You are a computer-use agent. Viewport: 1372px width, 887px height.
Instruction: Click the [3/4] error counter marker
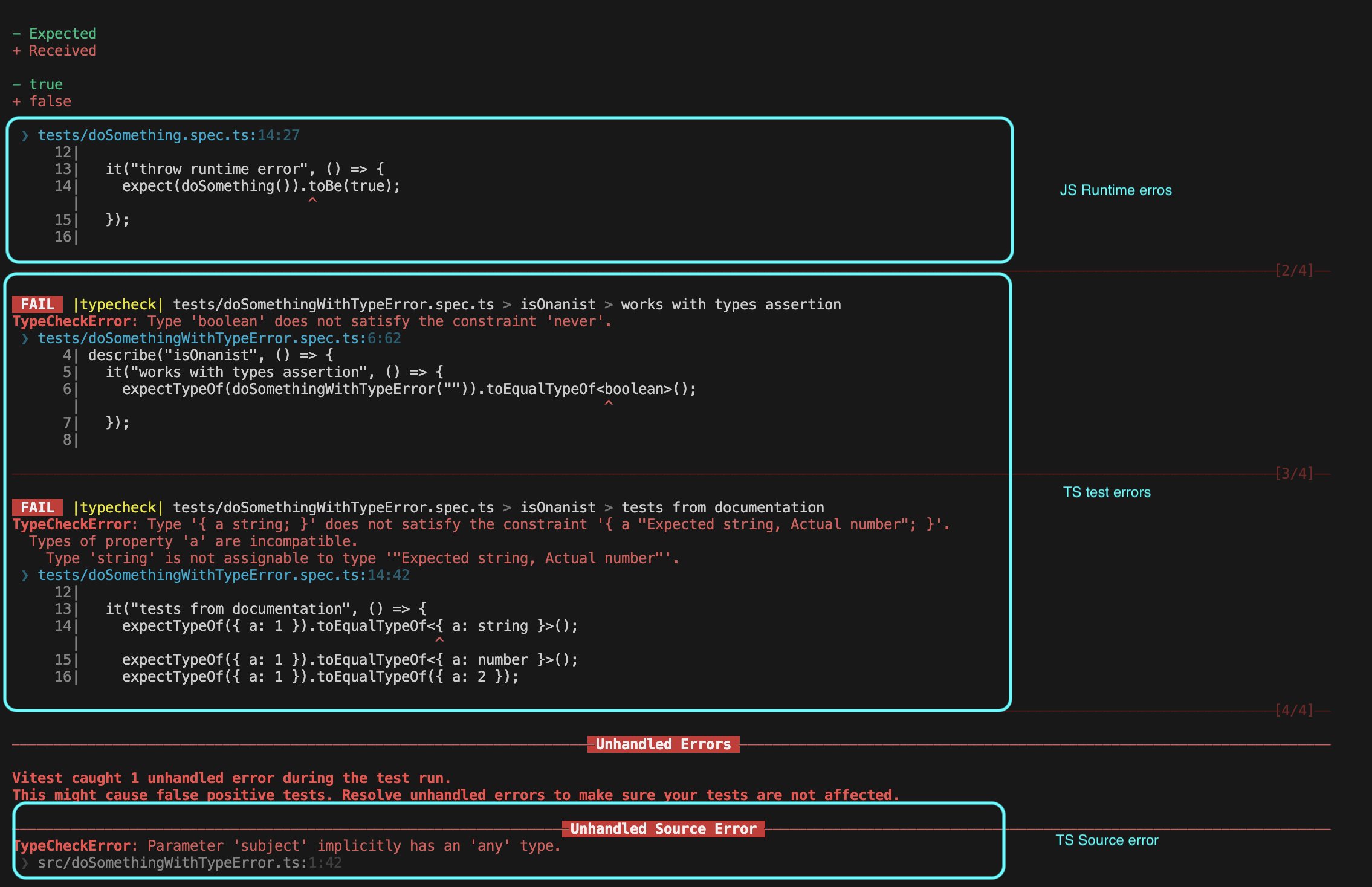1294,474
